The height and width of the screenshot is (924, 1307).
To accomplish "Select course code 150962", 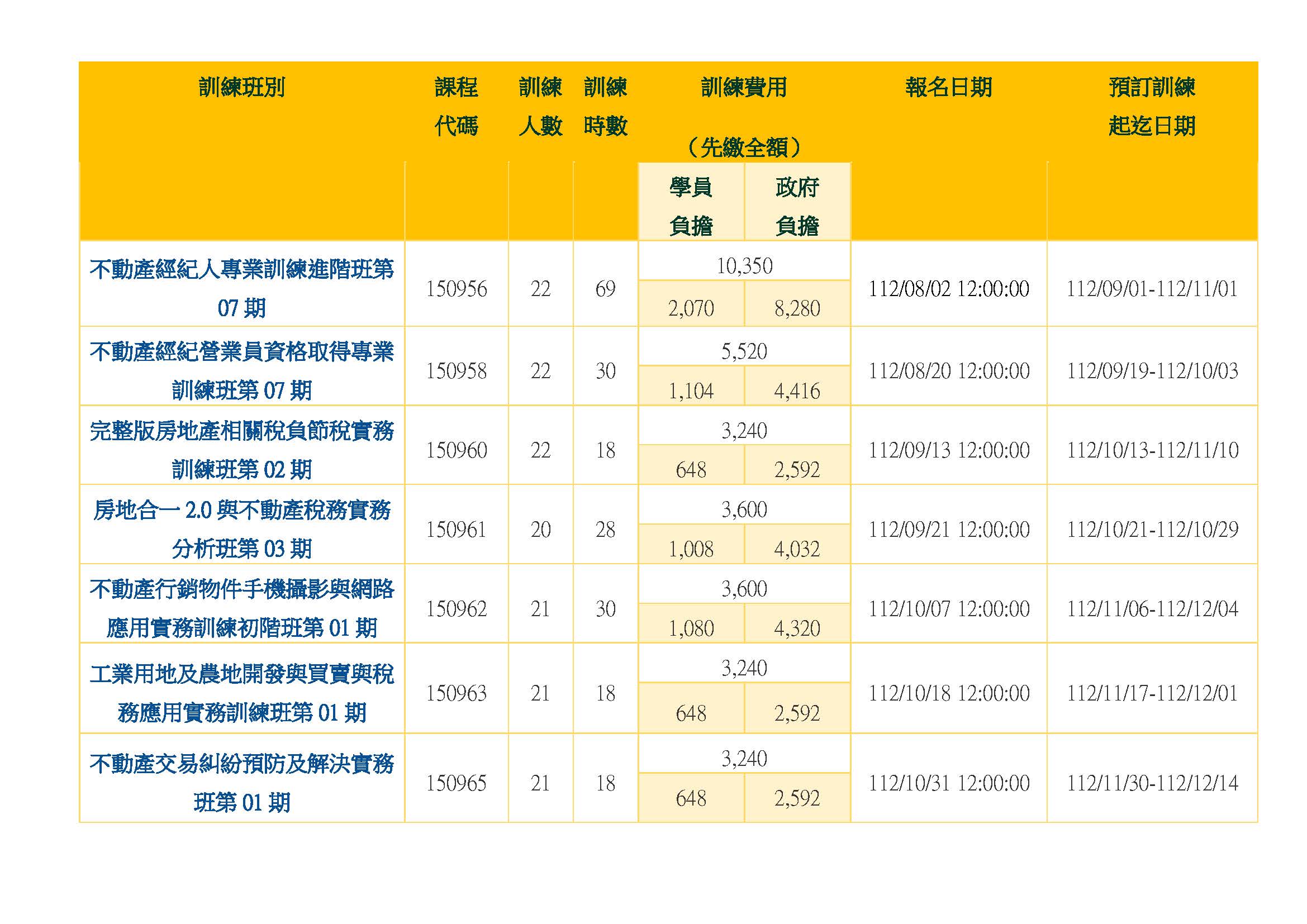I will click(x=457, y=608).
